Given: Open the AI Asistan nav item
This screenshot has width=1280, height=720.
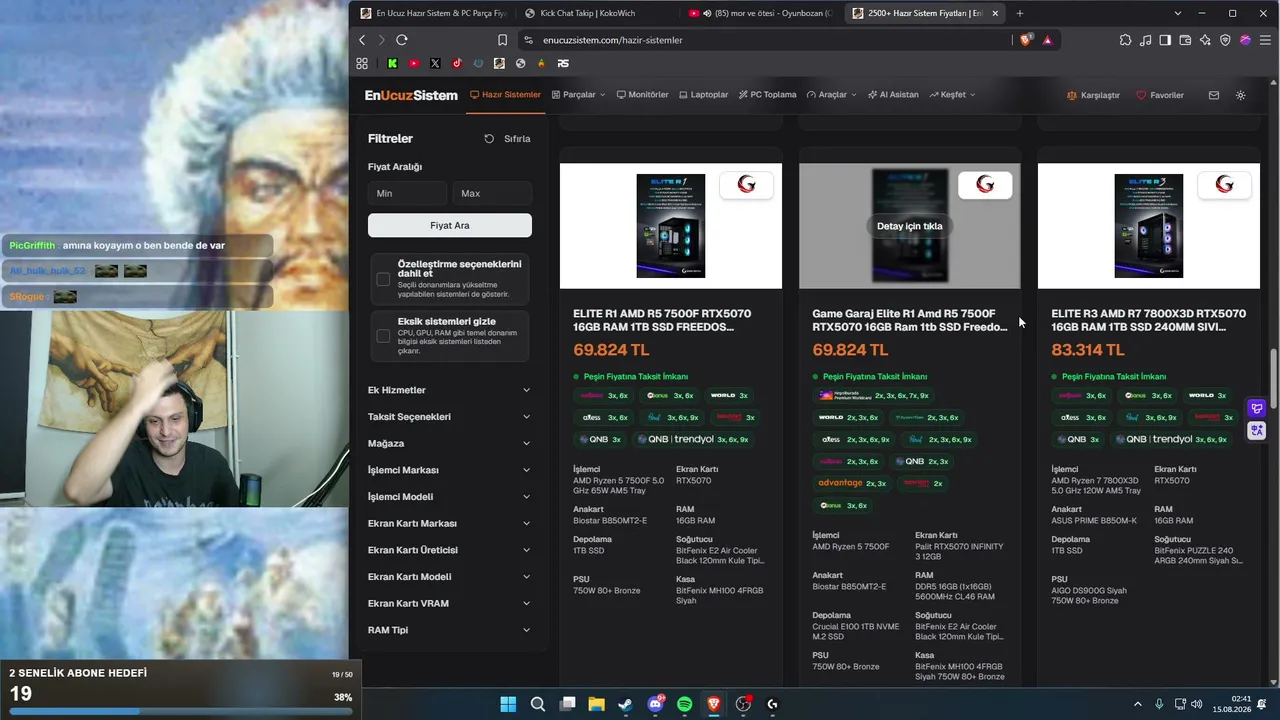Looking at the screenshot, I should (892, 95).
